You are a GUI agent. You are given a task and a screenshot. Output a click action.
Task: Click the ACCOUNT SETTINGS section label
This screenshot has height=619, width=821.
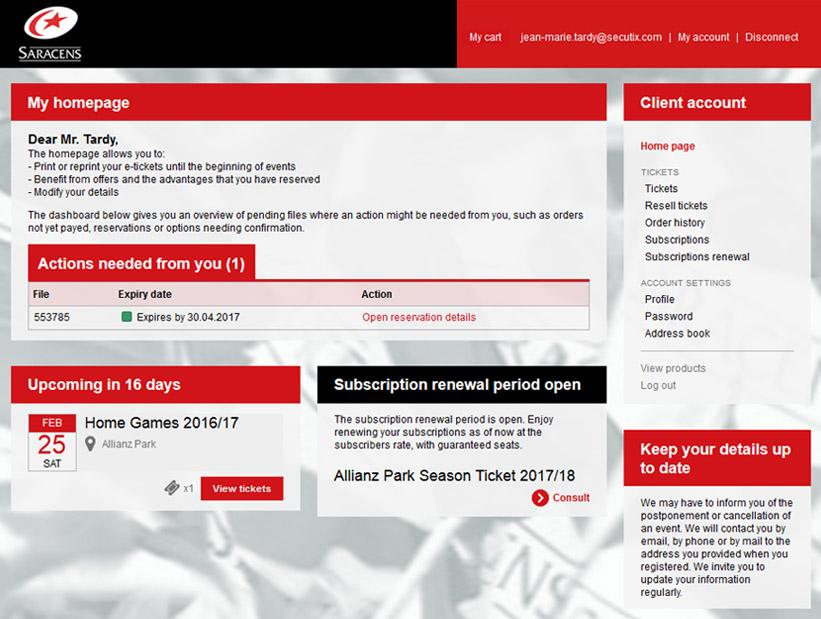click(x=685, y=283)
